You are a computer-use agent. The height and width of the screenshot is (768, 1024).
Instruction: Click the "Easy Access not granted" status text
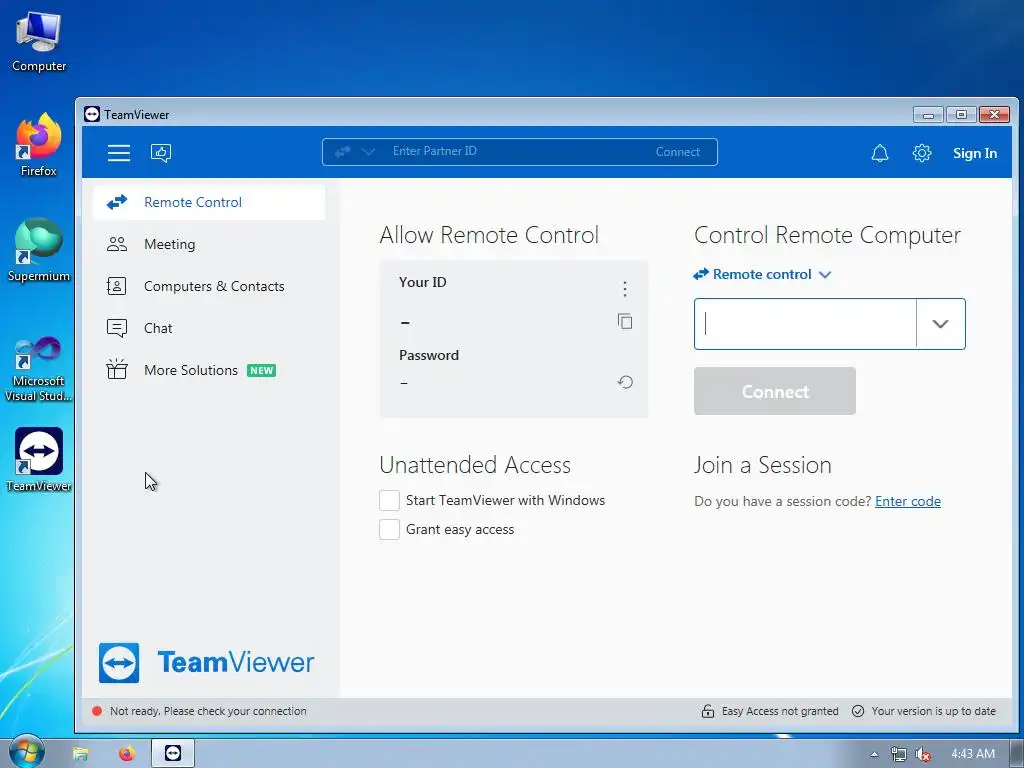[780, 711]
